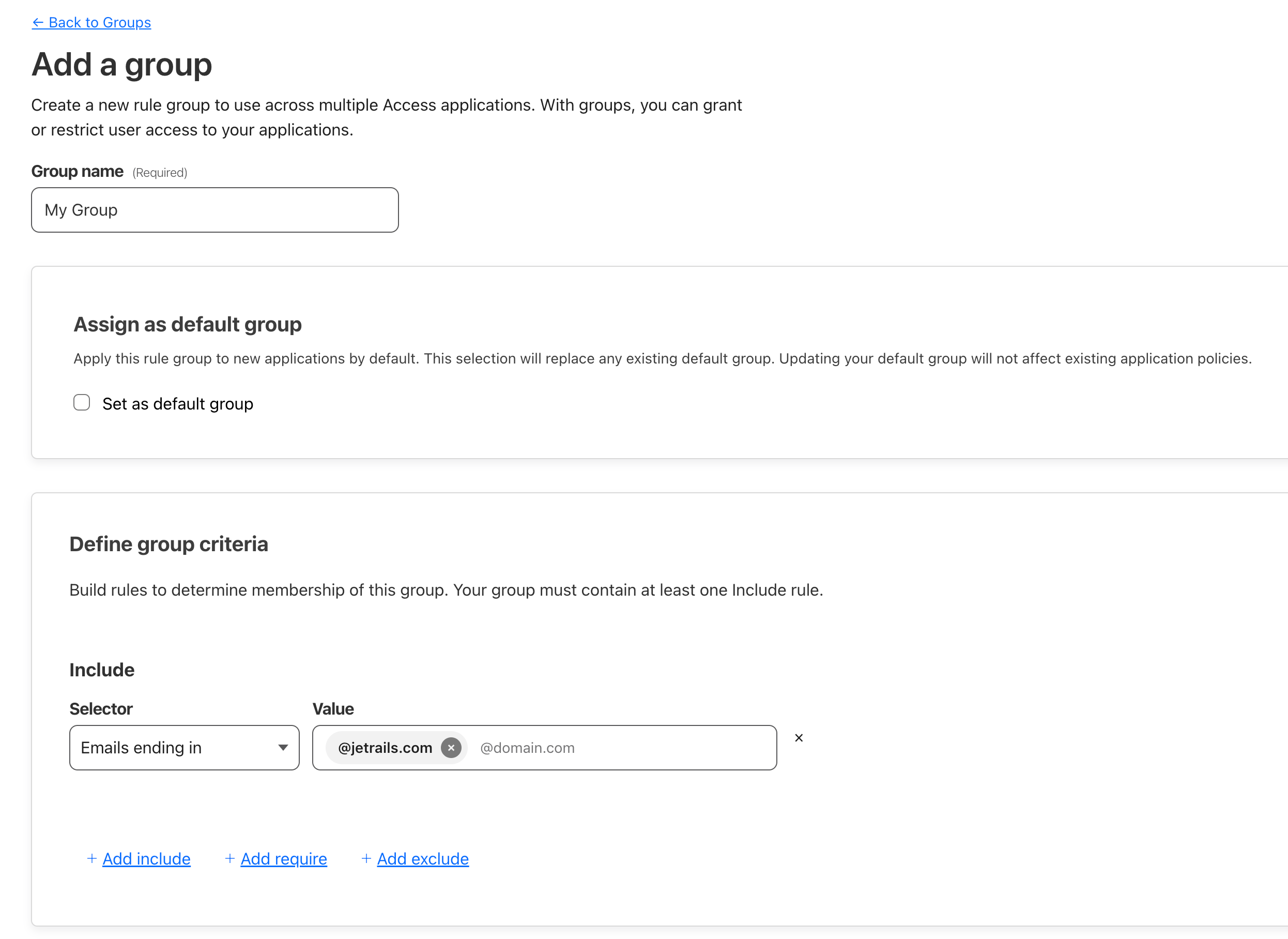The image size is (1288, 939).
Task: Add an exclude rule
Action: point(423,859)
